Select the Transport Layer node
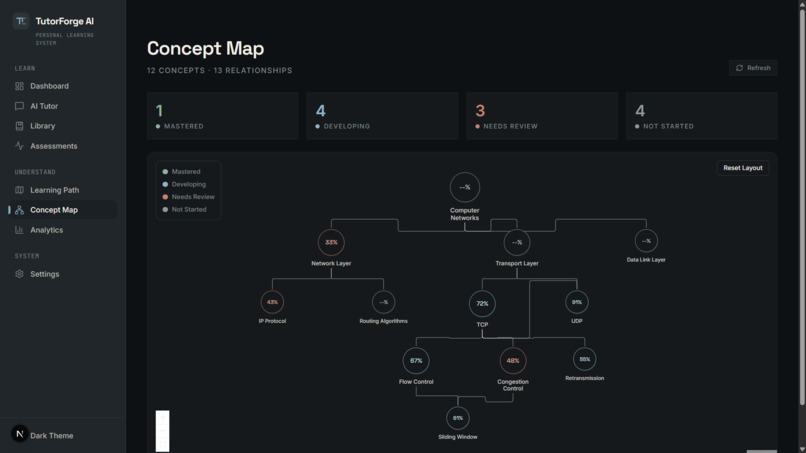This screenshot has width=806, height=453. [517, 242]
